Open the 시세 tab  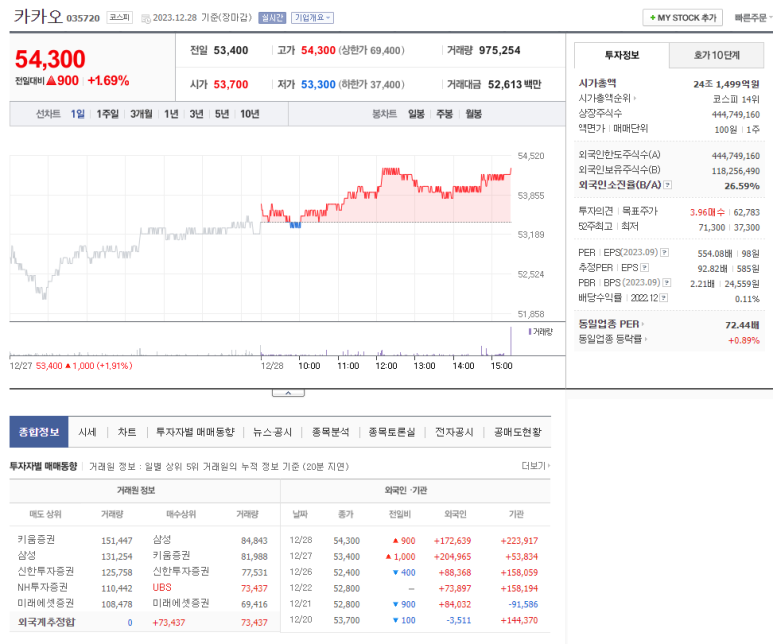[x=87, y=432]
